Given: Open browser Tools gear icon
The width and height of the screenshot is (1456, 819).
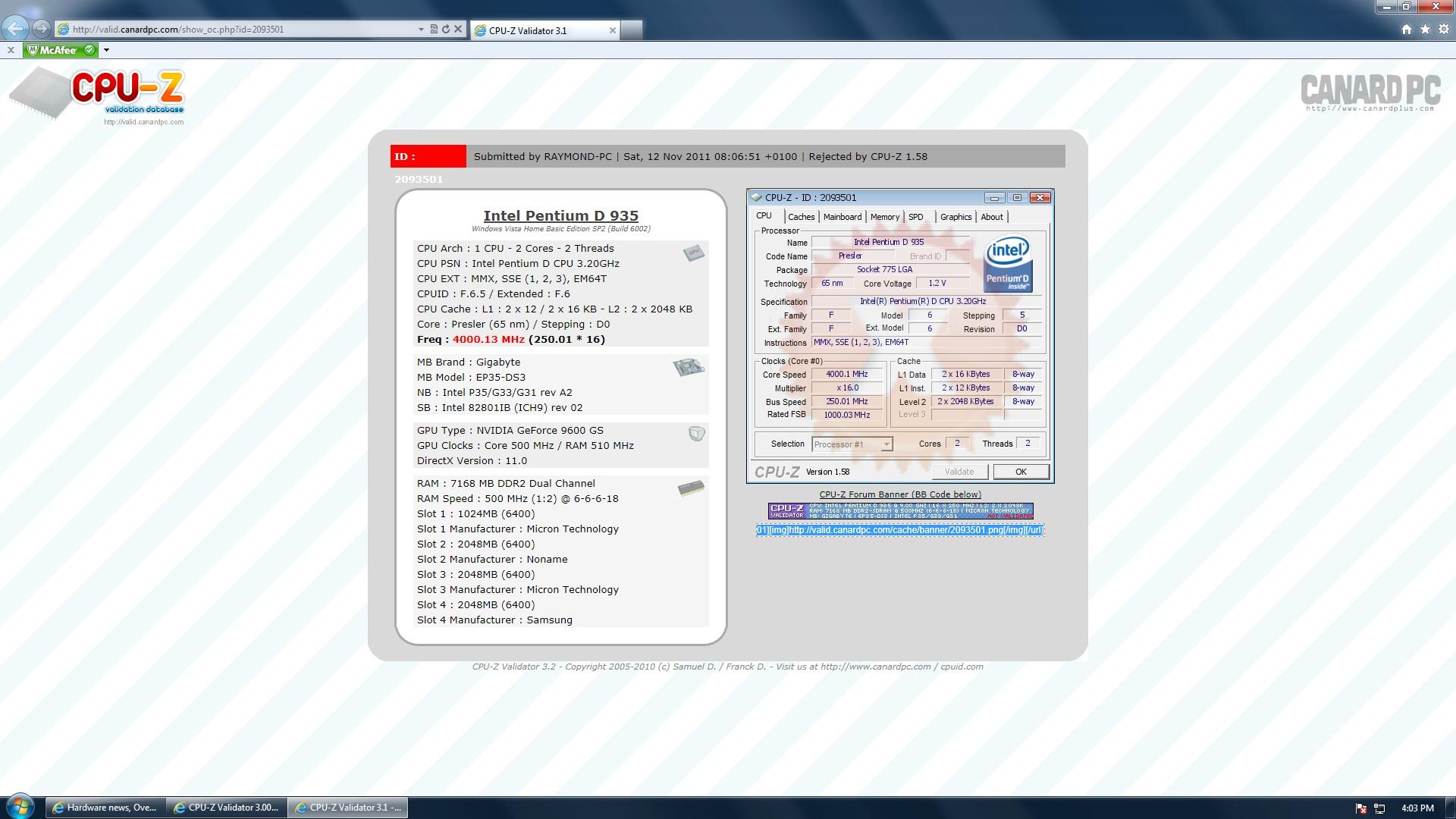Looking at the screenshot, I should (1444, 30).
